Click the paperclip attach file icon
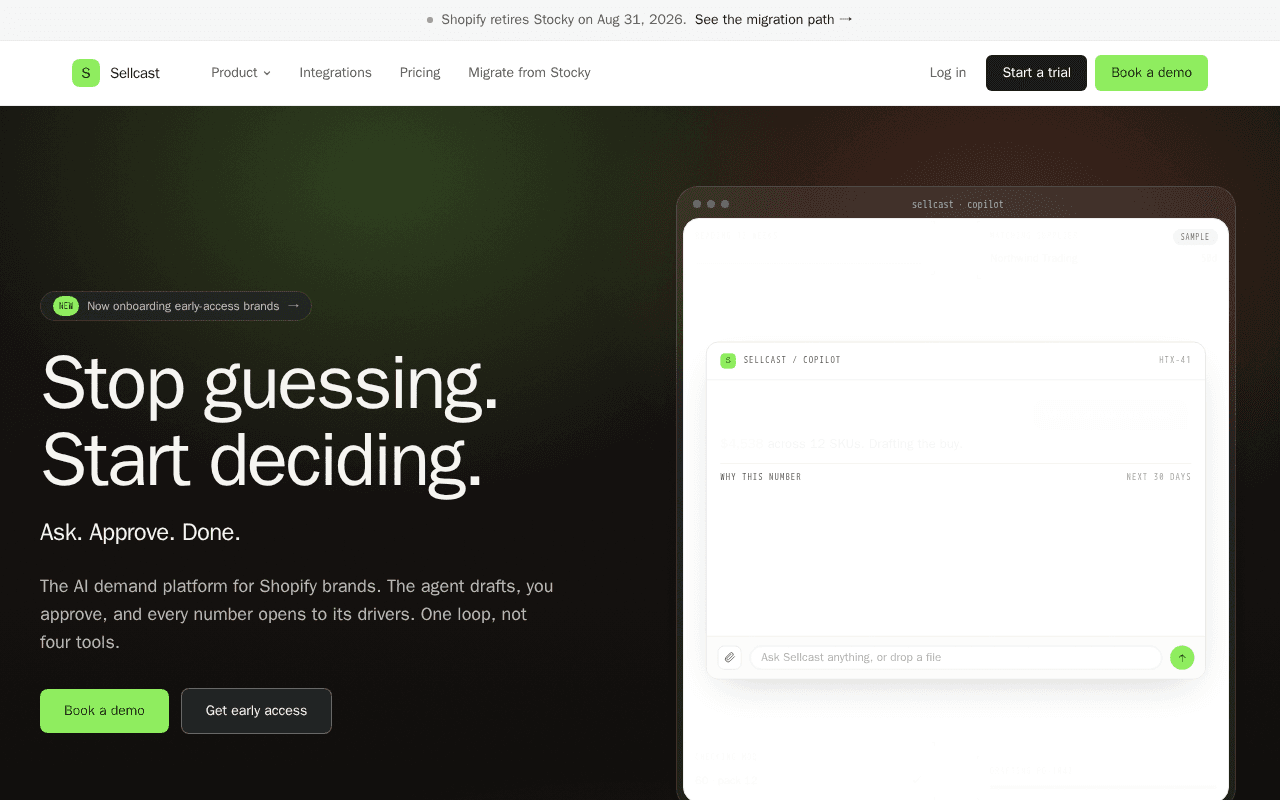The image size is (1280, 800). coord(730,657)
